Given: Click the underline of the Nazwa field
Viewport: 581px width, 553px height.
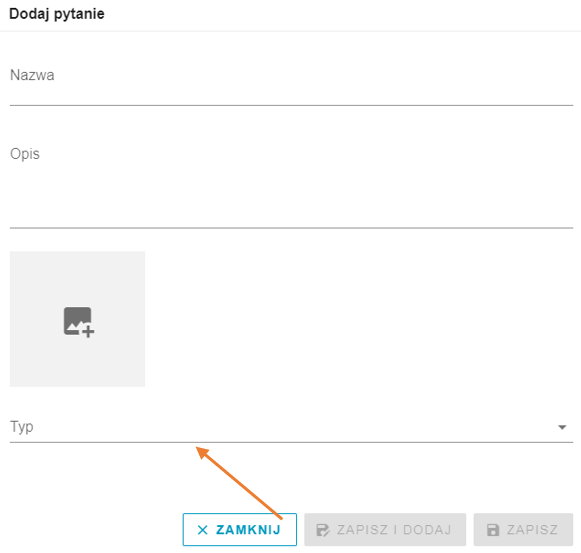Looking at the screenshot, I should [291, 105].
